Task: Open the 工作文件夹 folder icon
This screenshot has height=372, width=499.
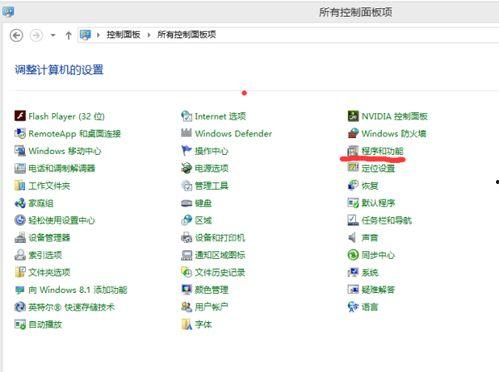Action: tap(20, 185)
